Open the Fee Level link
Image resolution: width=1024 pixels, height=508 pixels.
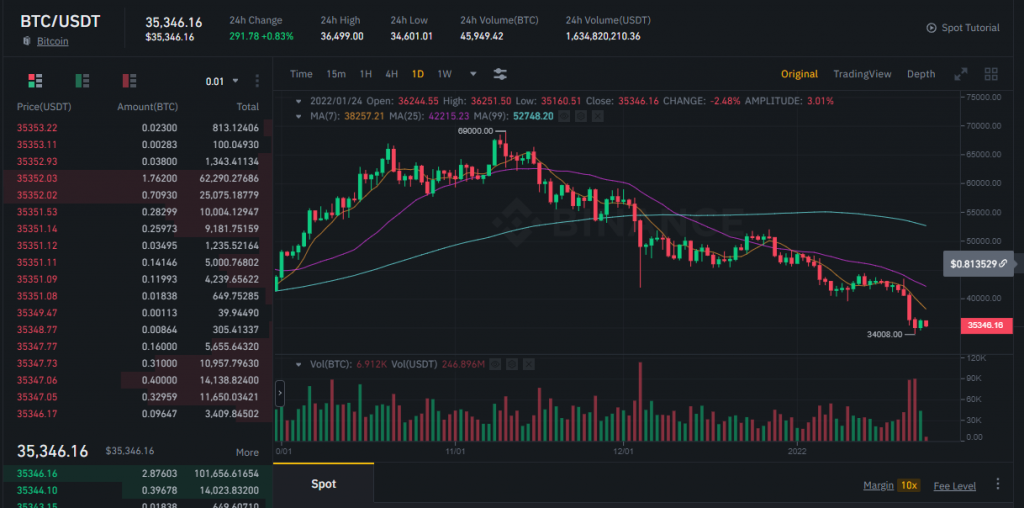point(955,485)
